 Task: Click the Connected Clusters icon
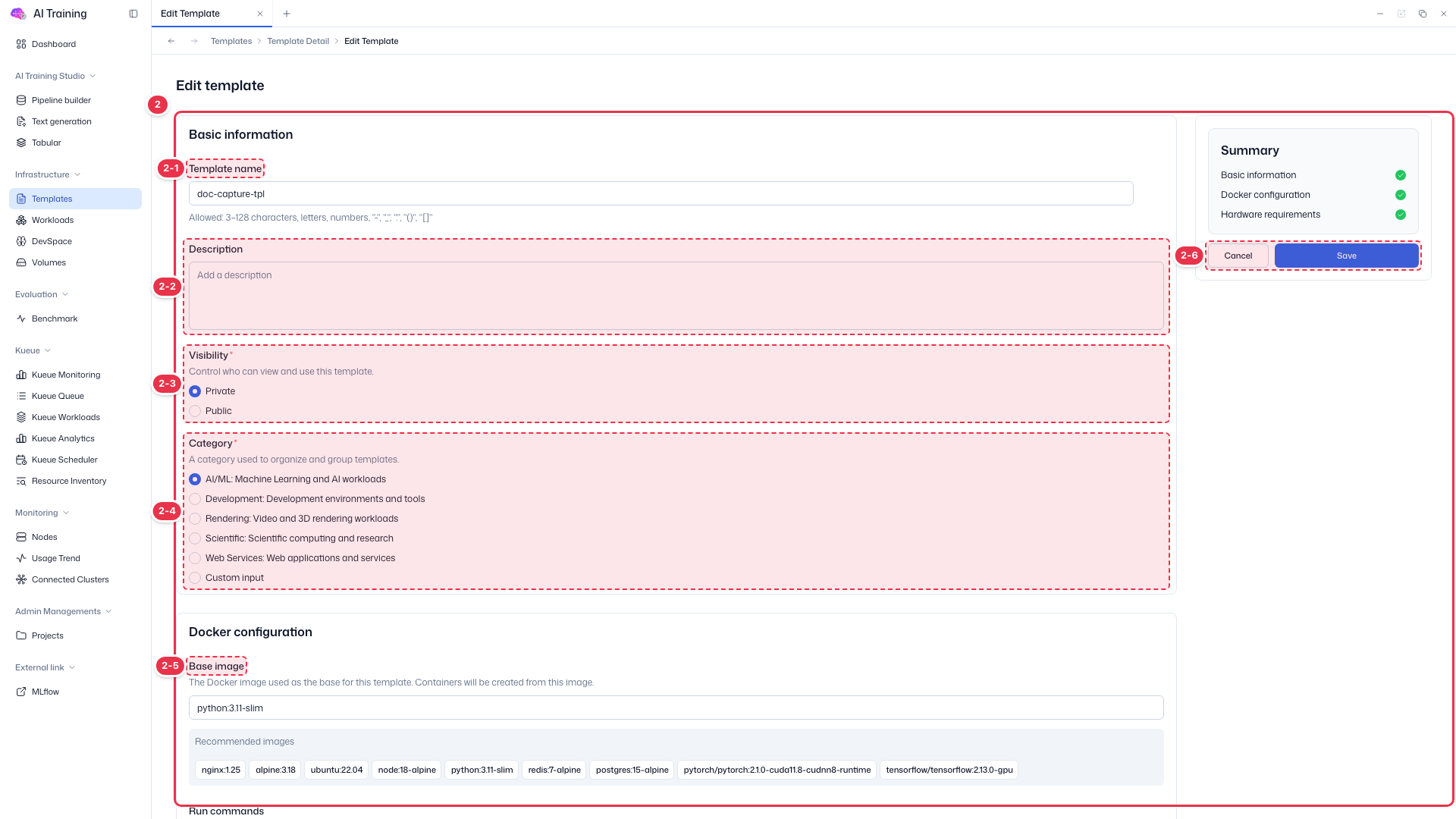pos(21,579)
